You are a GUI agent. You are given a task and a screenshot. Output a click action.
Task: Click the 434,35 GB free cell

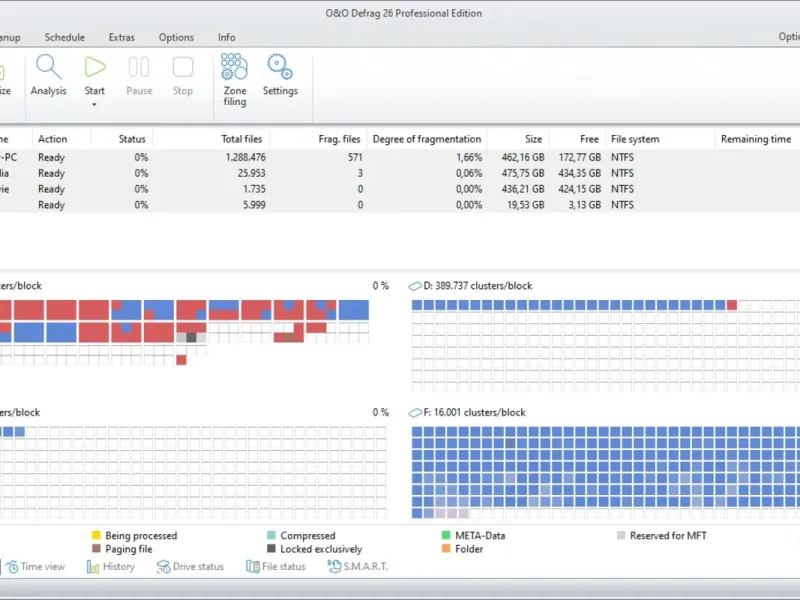click(580, 173)
